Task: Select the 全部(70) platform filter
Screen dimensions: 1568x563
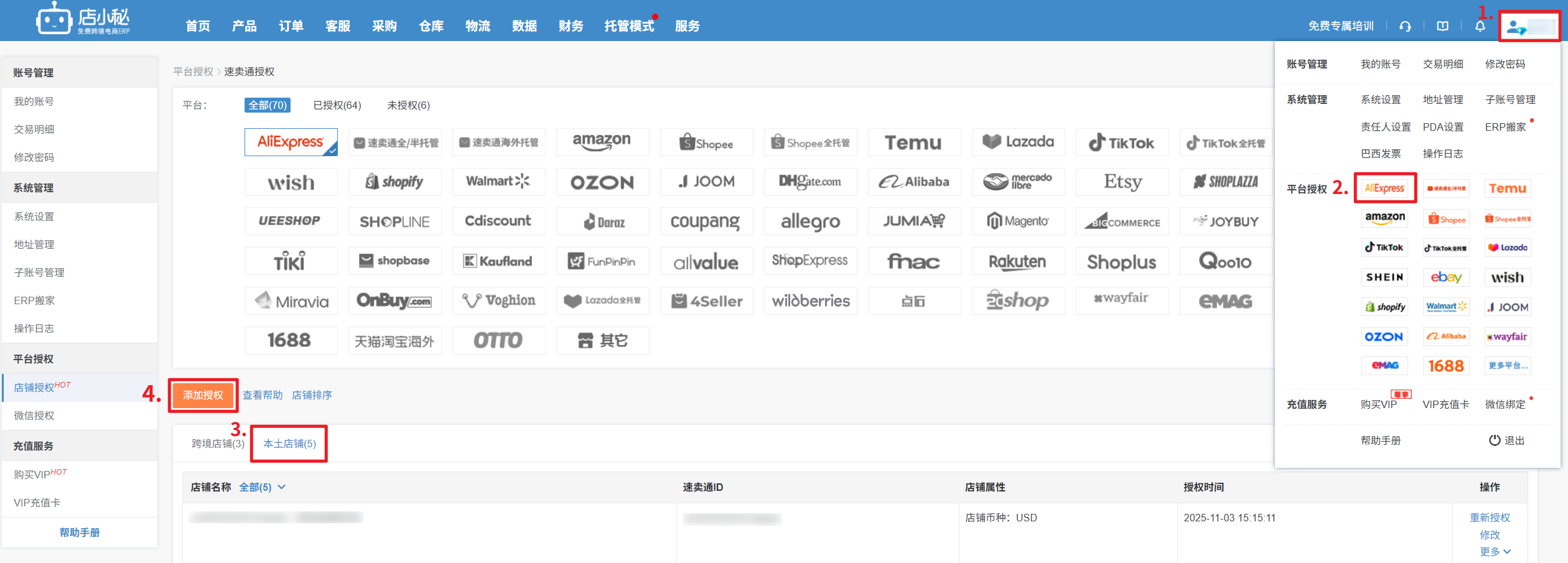Action: click(268, 105)
